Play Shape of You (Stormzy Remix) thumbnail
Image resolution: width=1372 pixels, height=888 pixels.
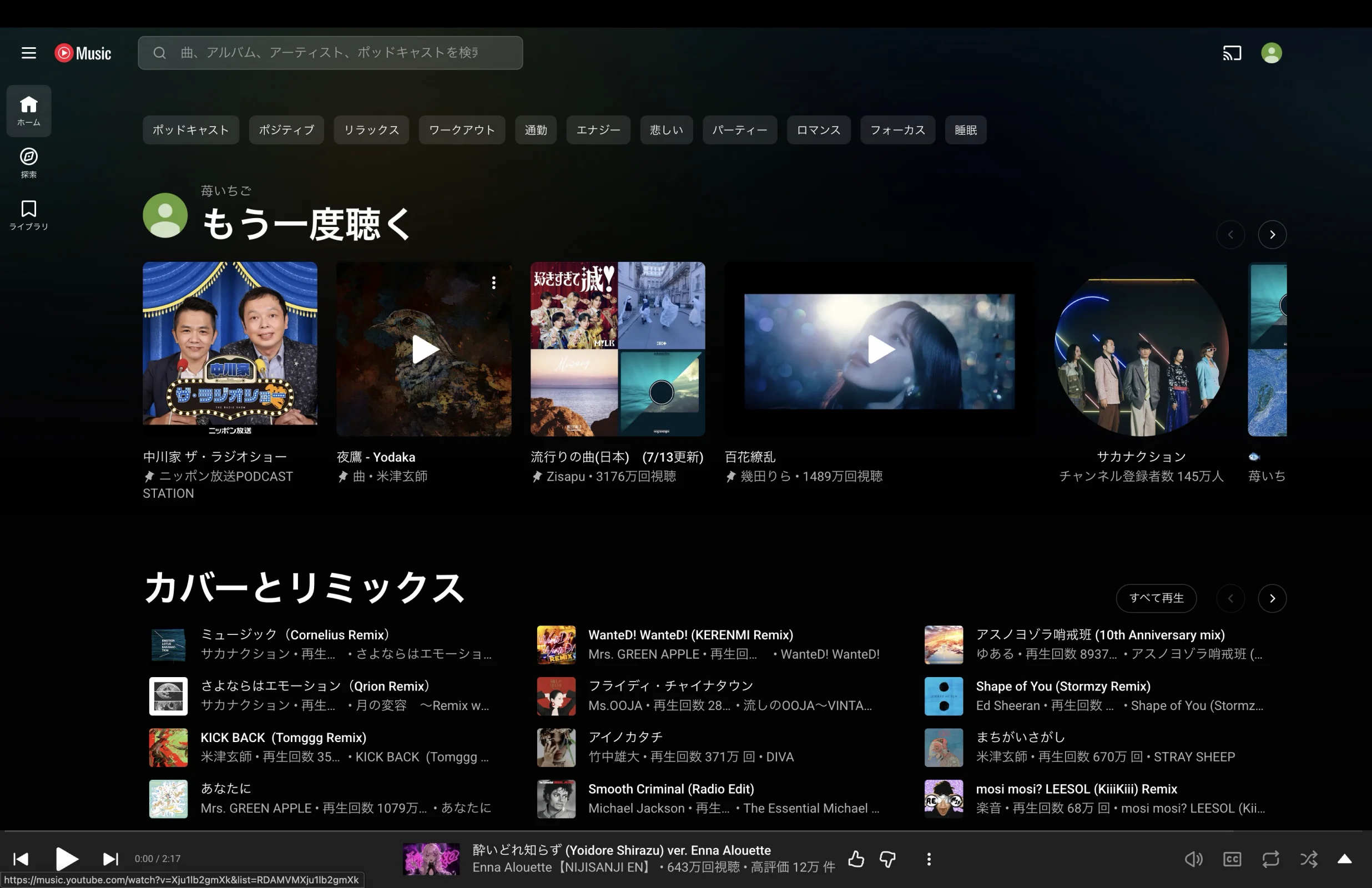point(944,696)
